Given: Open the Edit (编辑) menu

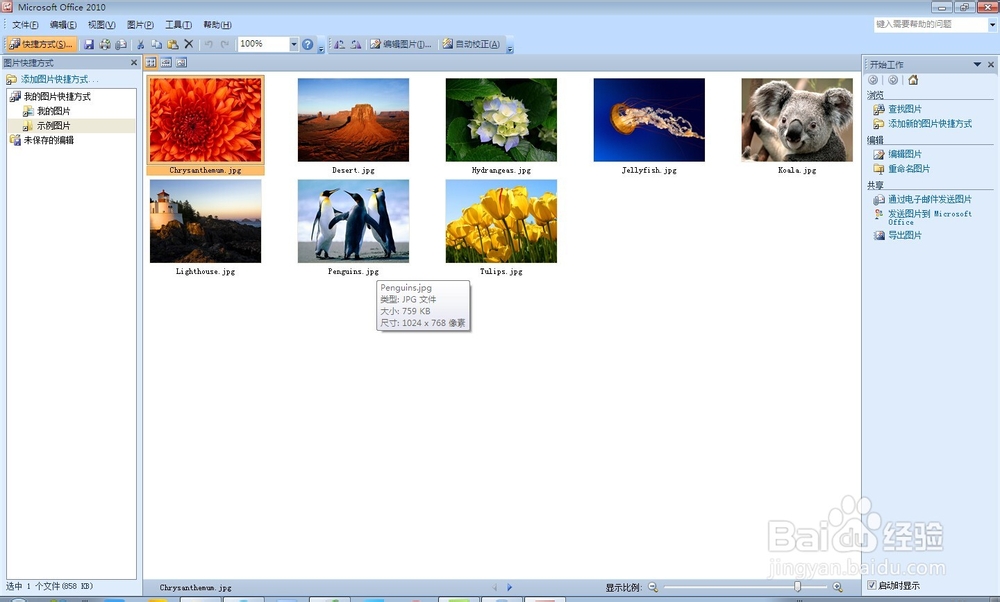Looking at the screenshot, I should 63,25.
